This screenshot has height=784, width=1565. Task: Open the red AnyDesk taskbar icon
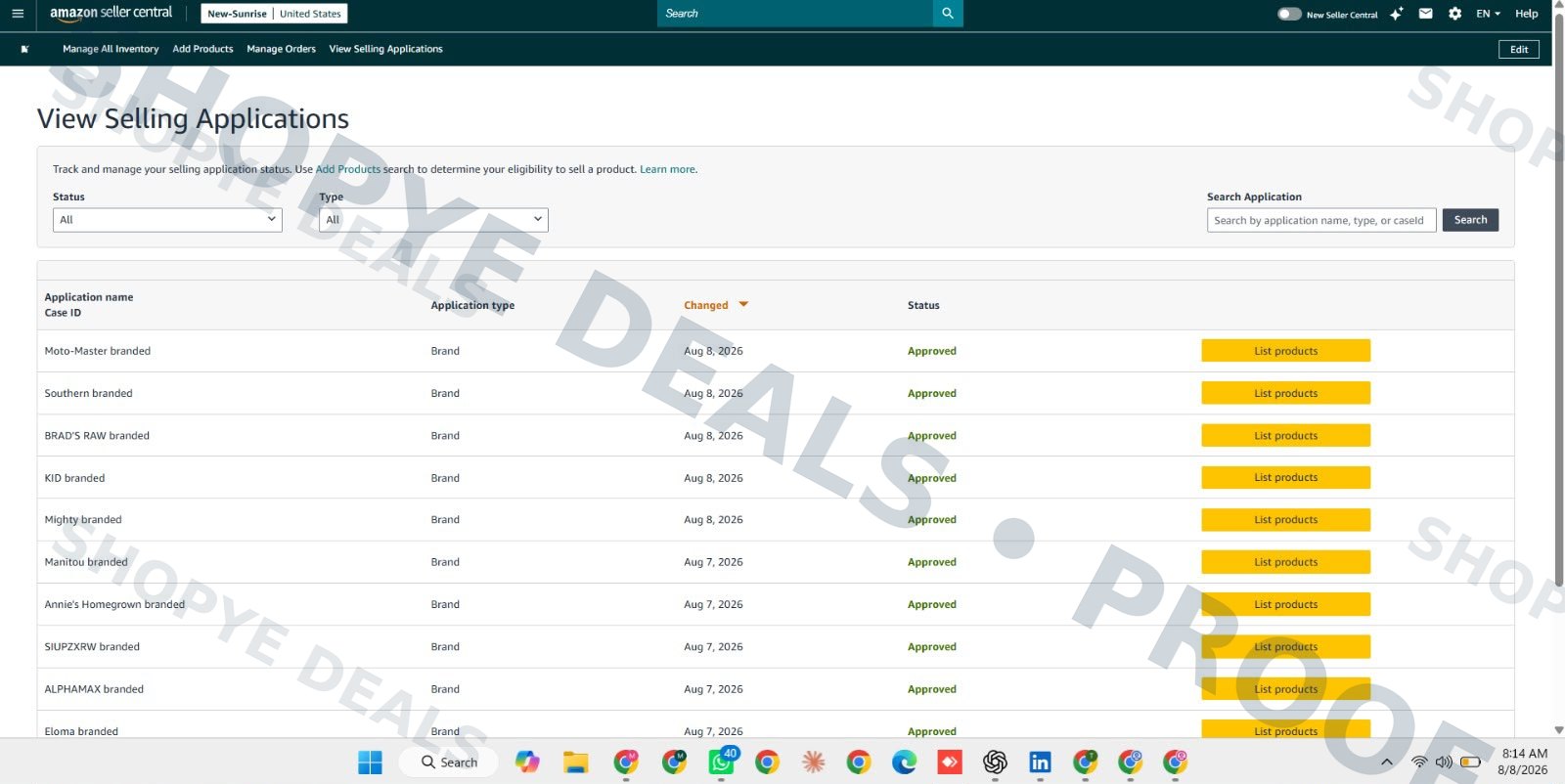pyautogui.click(x=950, y=762)
